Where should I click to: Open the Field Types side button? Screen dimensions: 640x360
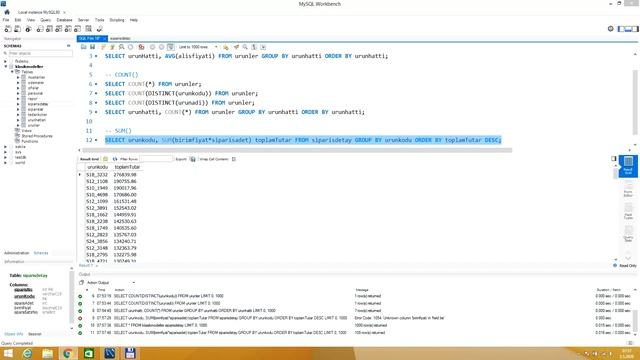point(628,211)
